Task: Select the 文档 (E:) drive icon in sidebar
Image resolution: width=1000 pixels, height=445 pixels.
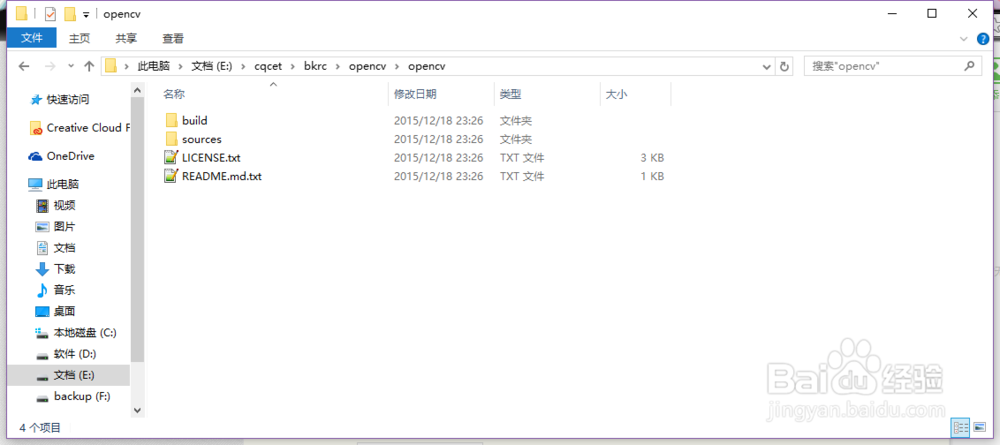Action: pos(42,377)
